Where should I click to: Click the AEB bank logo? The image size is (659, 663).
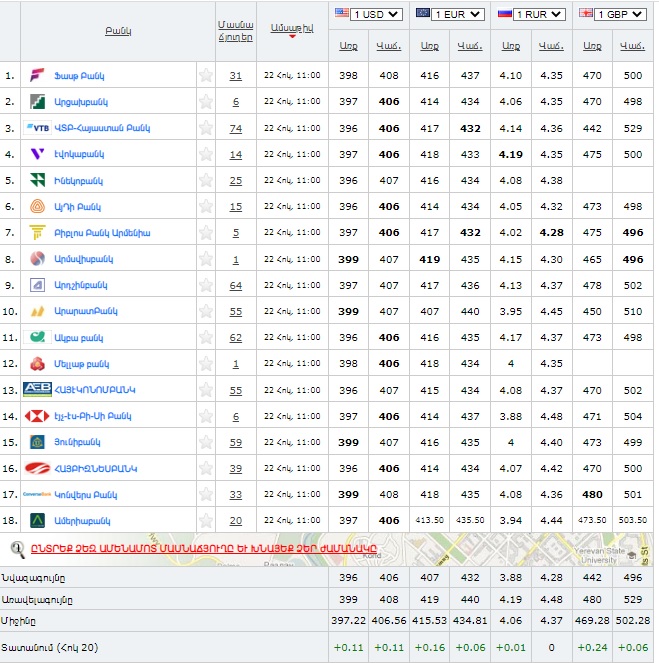coord(37,389)
